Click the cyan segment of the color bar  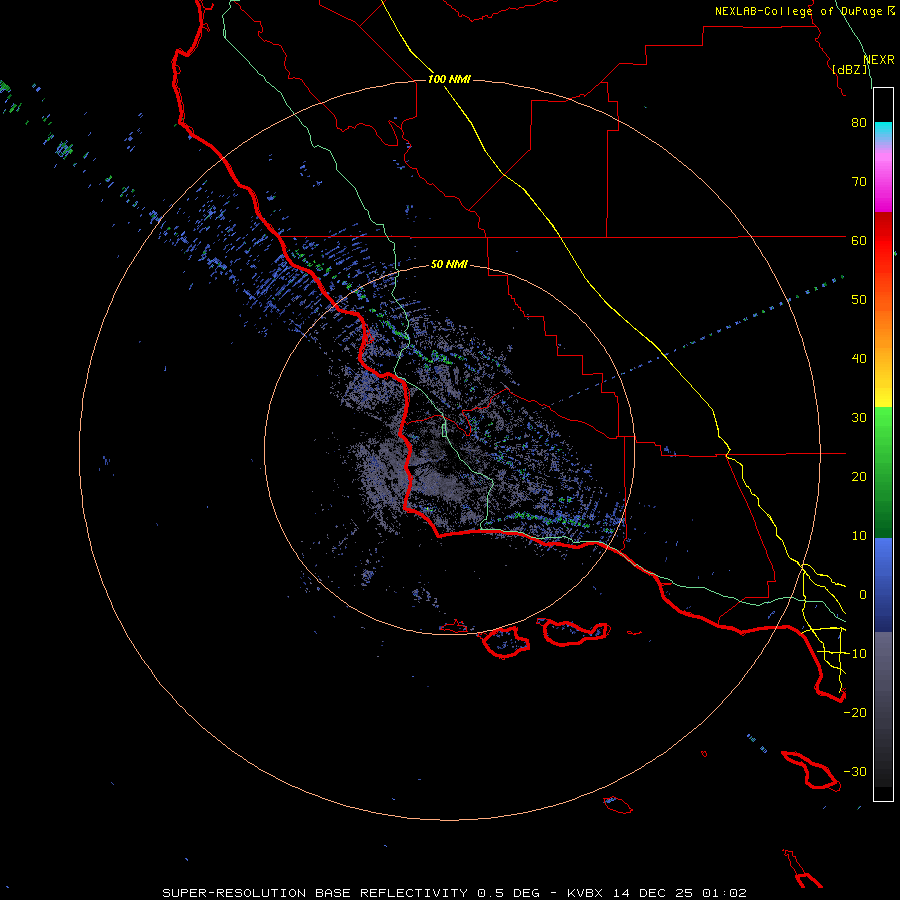[883, 131]
